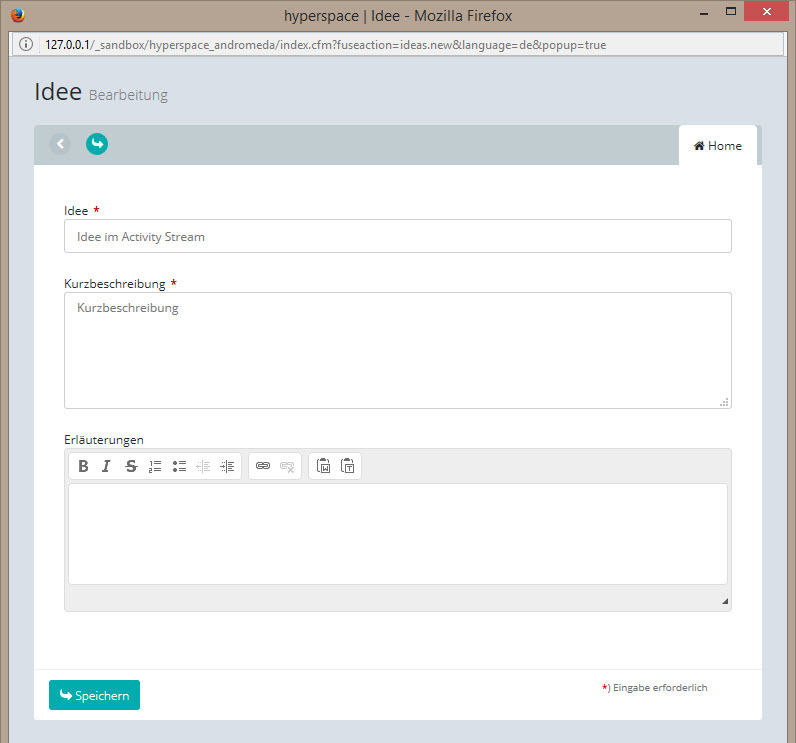Click the teal save arrow icon in header
The width and height of the screenshot is (796, 743).
(x=97, y=144)
